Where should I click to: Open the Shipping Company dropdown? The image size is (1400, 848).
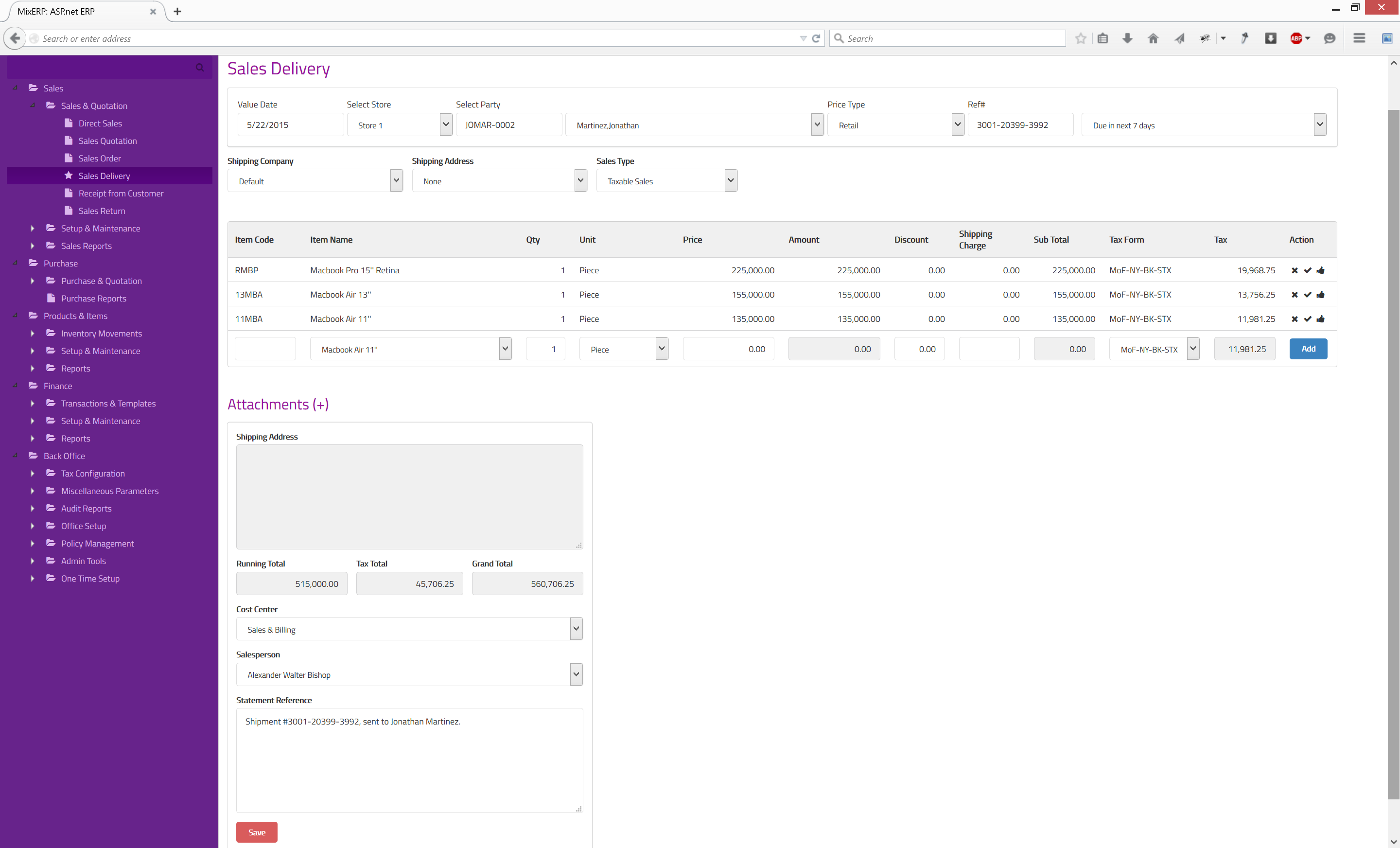(315, 181)
